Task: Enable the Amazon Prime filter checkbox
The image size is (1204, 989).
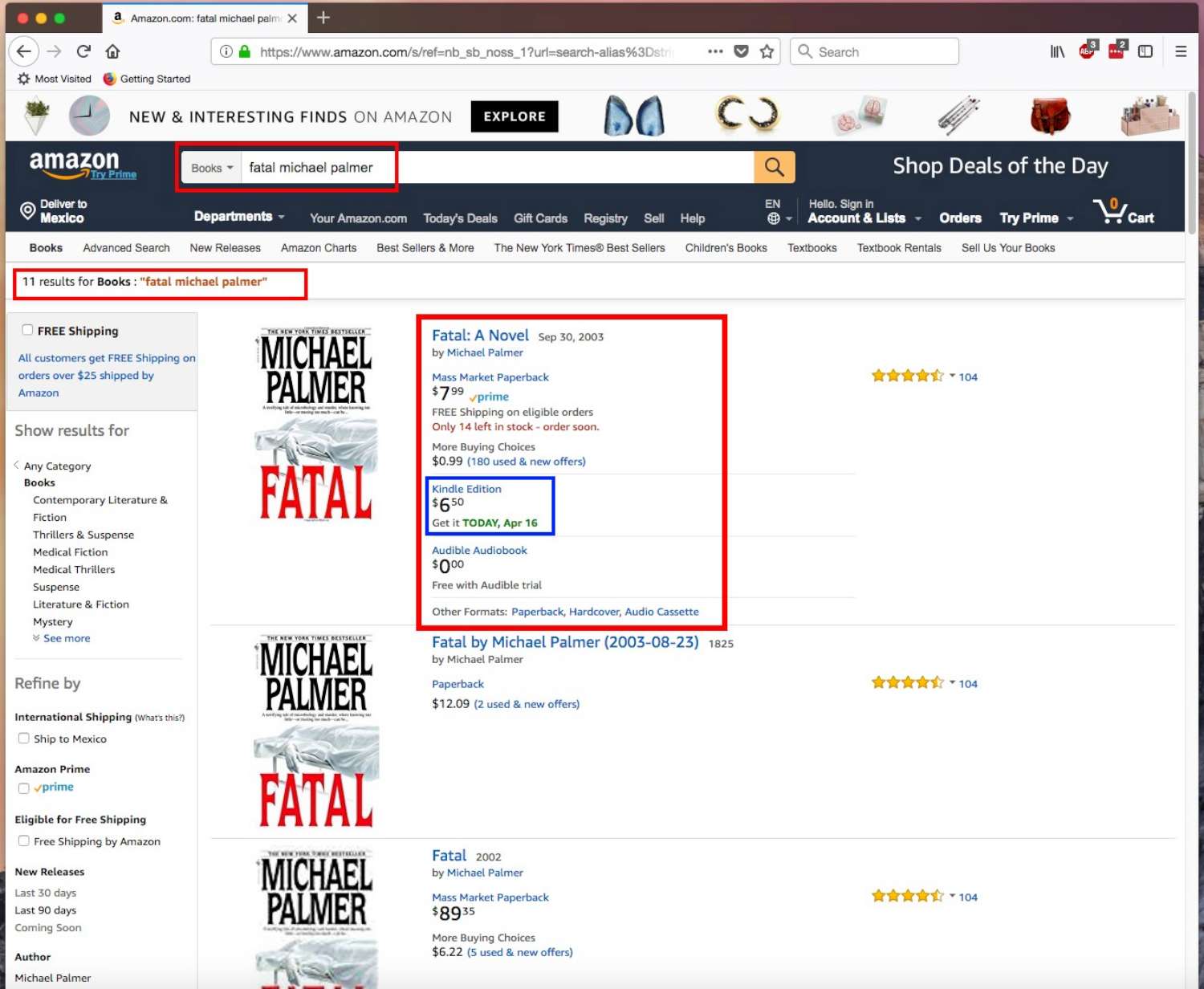Action: tap(24, 788)
